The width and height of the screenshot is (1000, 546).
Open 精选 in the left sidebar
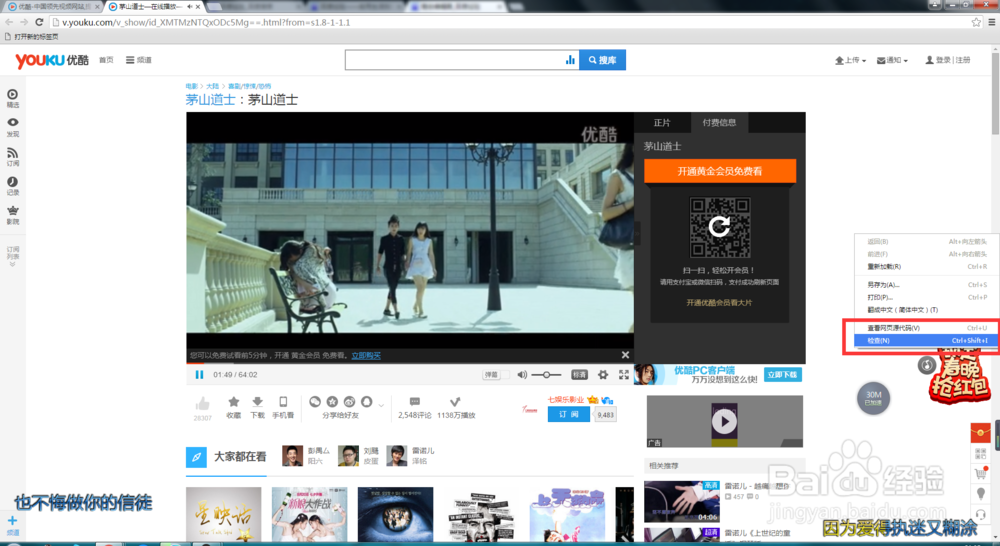coord(13,98)
